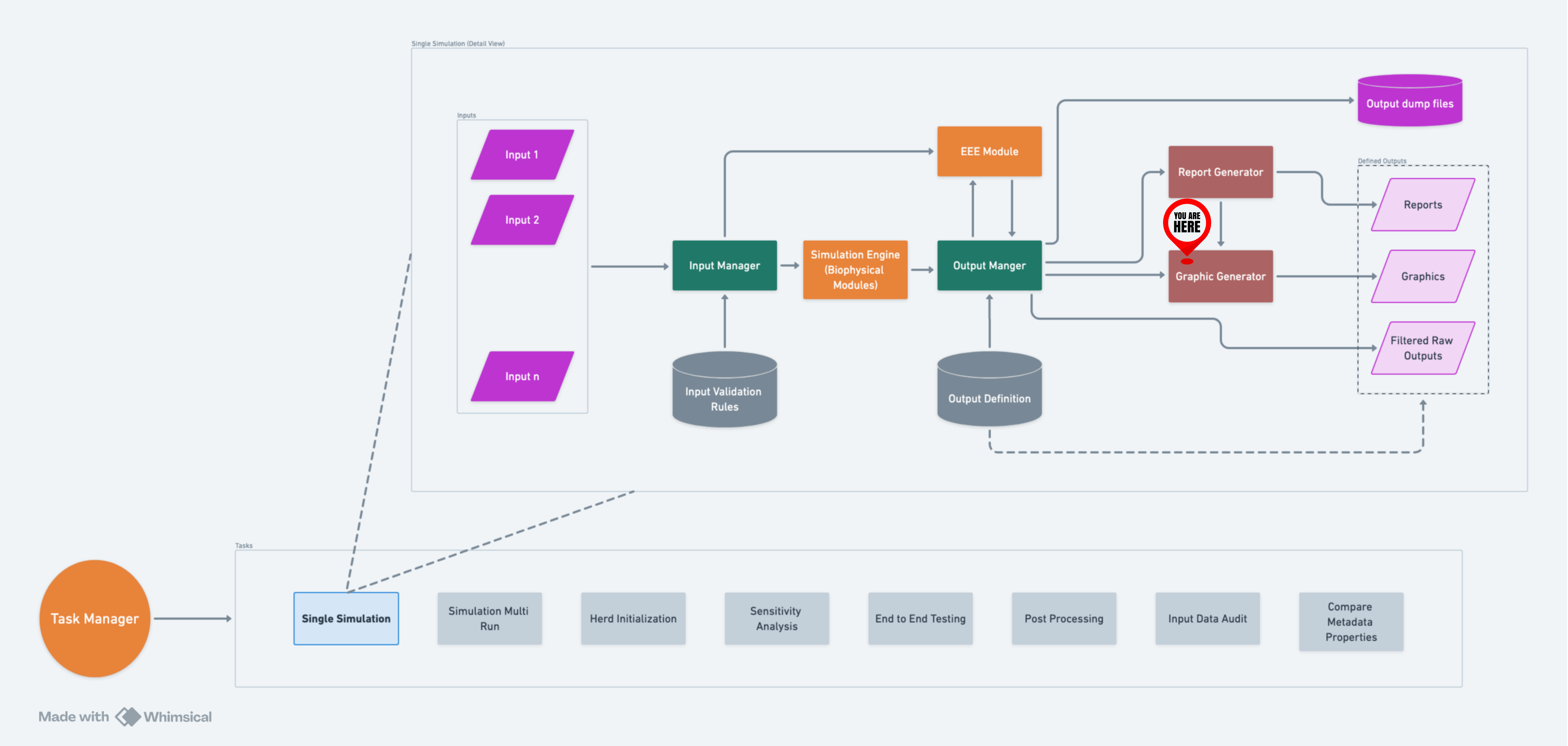Screen dimensions: 1568x746
Task: Click the Input 1 parallelogram
Action: (x=522, y=155)
